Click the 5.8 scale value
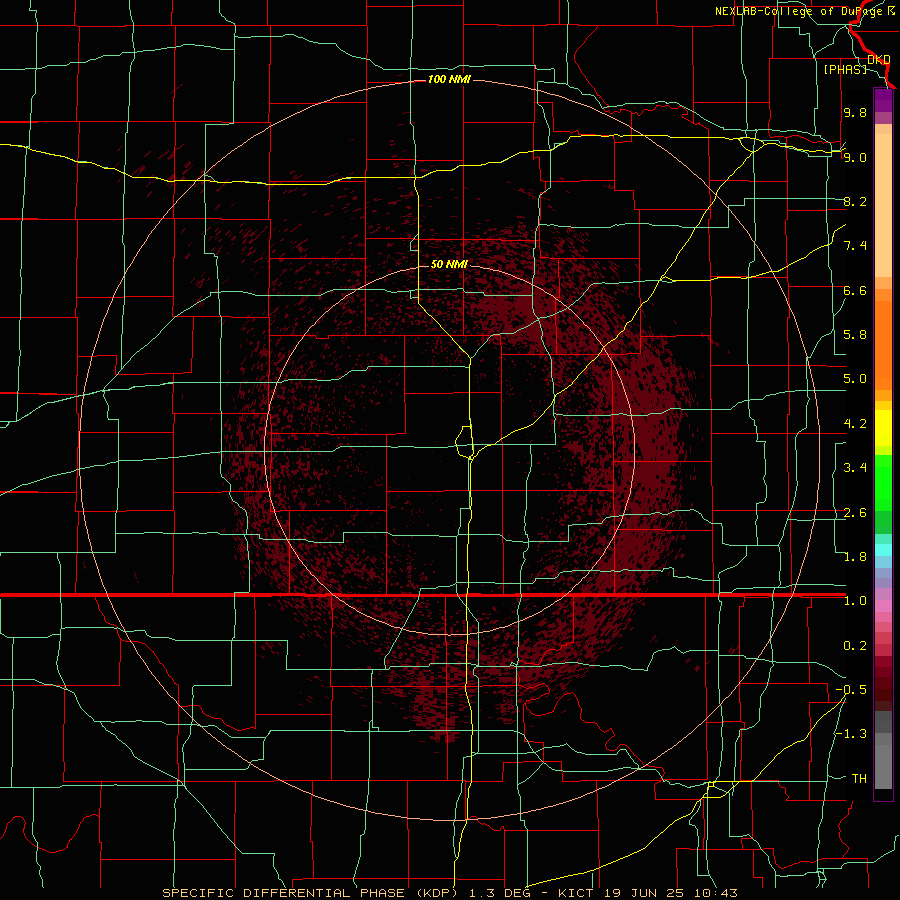900x900 pixels. point(855,335)
